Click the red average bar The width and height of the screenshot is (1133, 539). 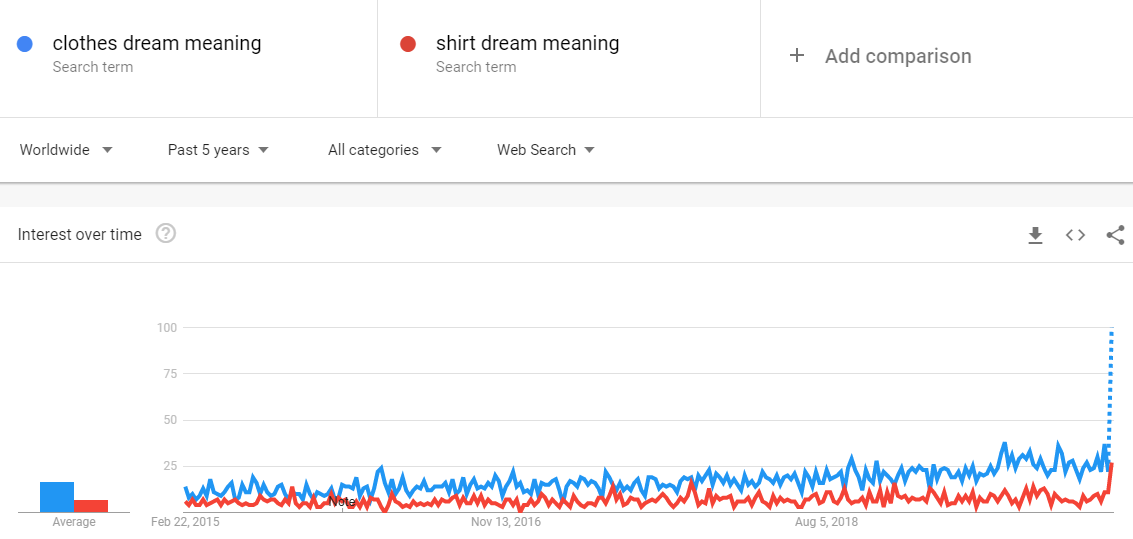[91, 505]
